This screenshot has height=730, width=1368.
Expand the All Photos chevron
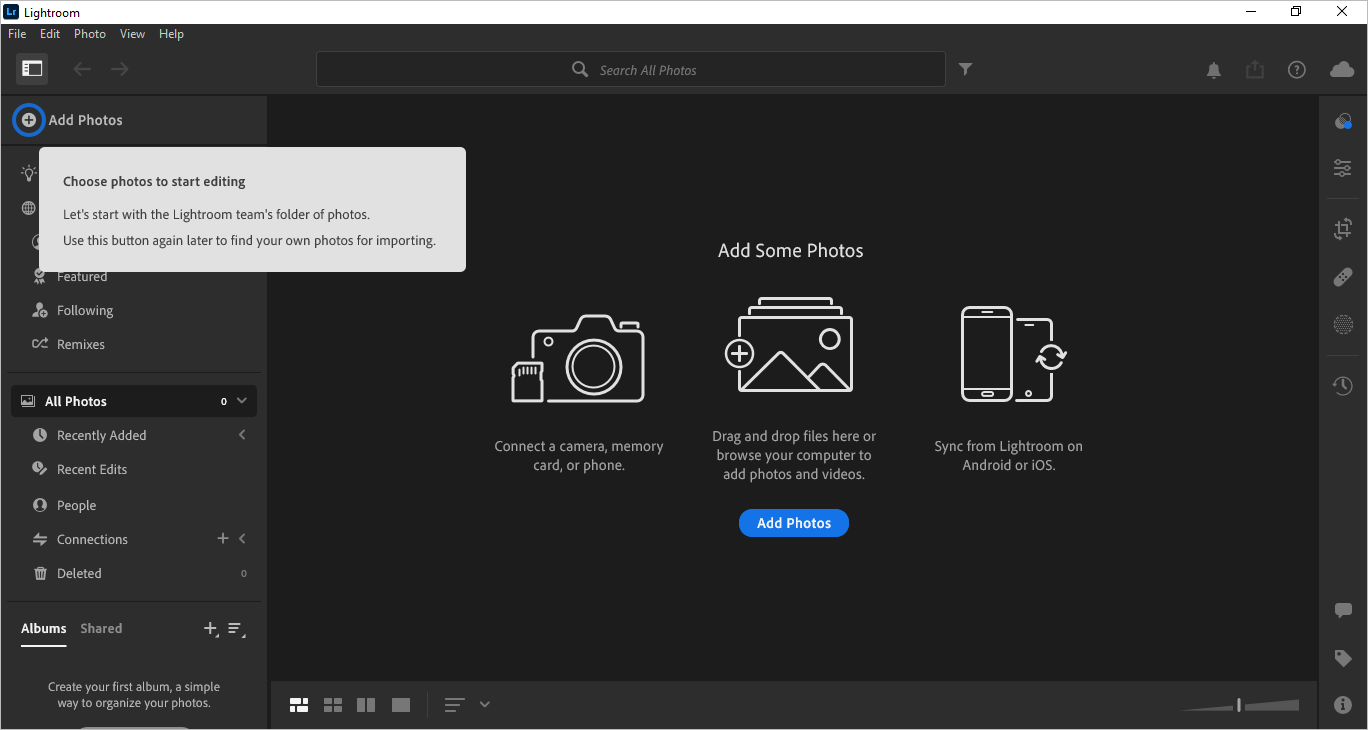point(242,401)
